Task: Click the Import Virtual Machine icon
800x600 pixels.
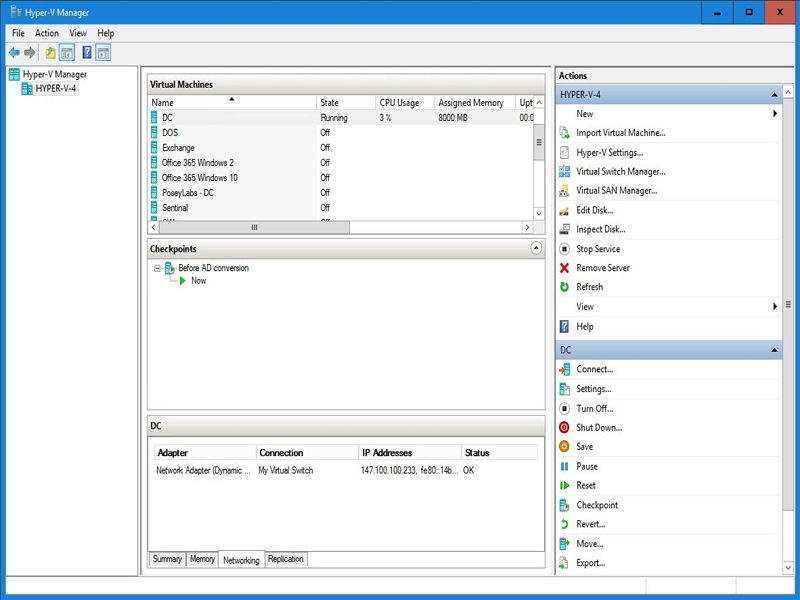Action: pyautogui.click(x=564, y=133)
